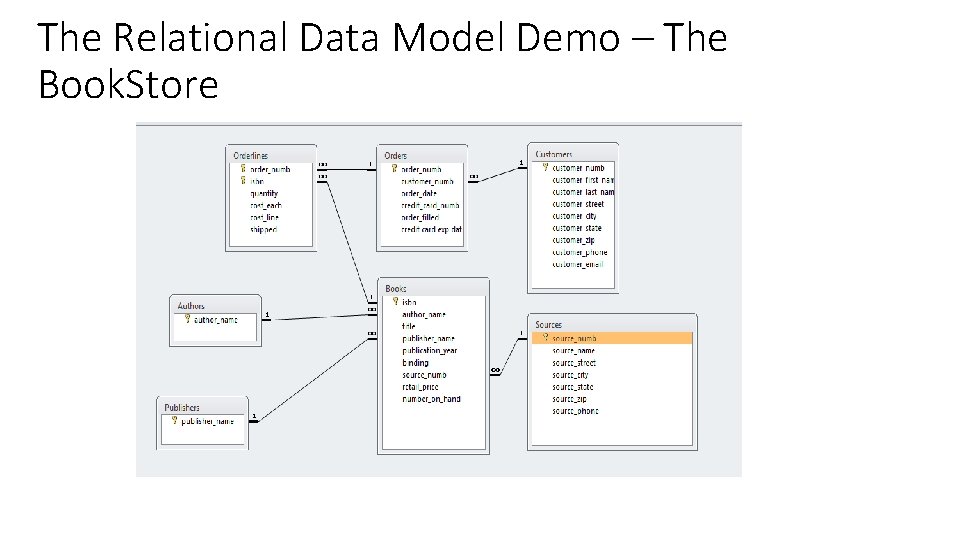Image resolution: width=960 pixels, height=540 pixels.
Task: Select the customer_zip field
Action: pos(573,240)
